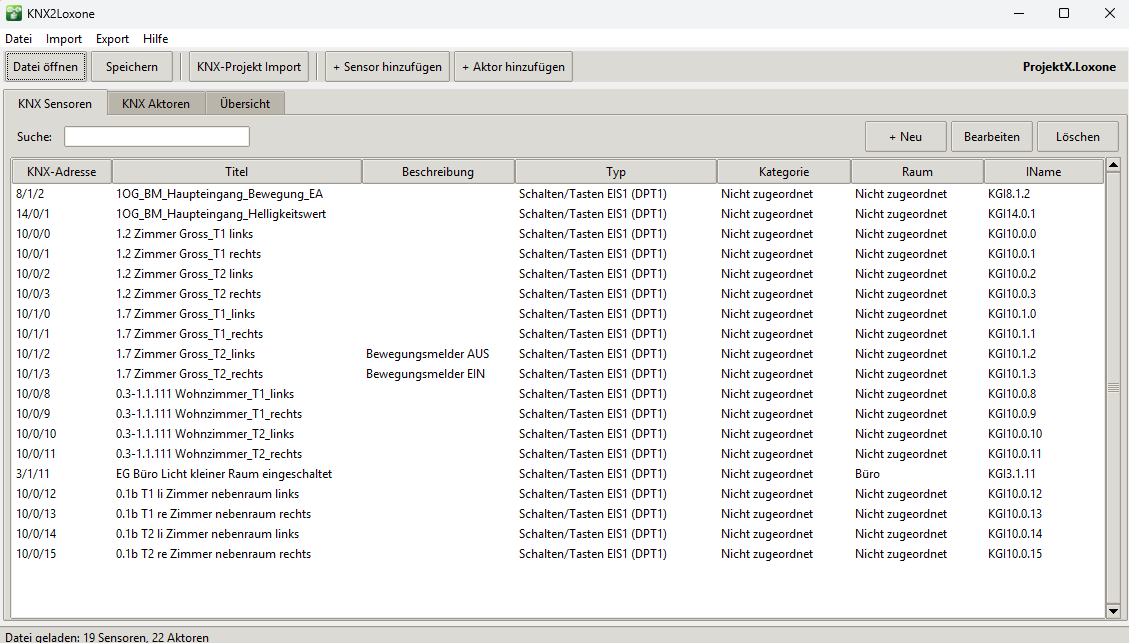The width and height of the screenshot is (1129, 643).
Task: Open the Hilfe menu
Action: (x=155, y=39)
